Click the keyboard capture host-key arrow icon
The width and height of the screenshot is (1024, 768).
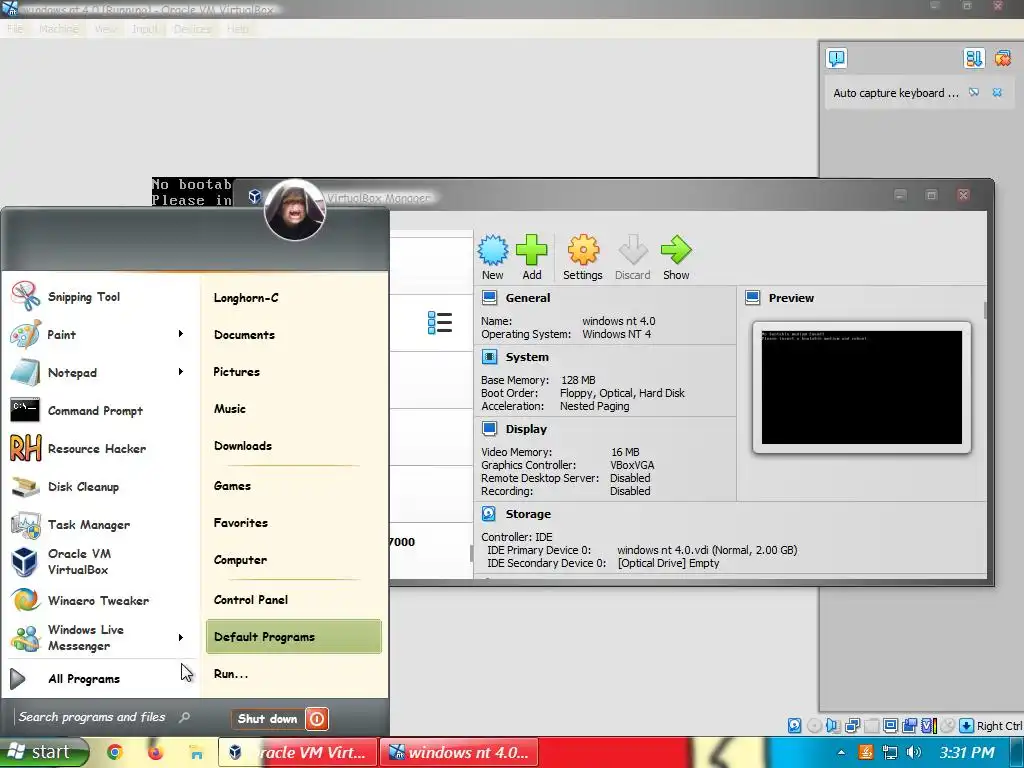pyautogui.click(x=967, y=726)
